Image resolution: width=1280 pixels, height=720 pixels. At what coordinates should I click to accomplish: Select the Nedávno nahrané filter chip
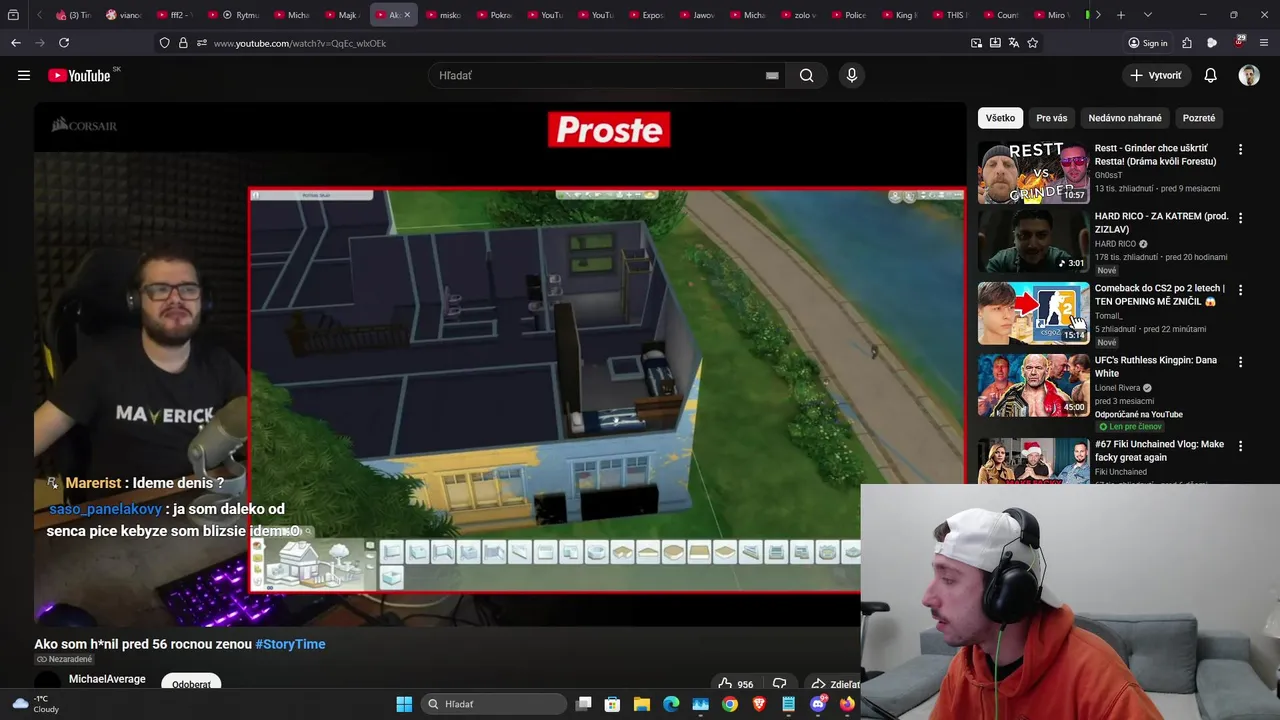pyautogui.click(x=1125, y=118)
